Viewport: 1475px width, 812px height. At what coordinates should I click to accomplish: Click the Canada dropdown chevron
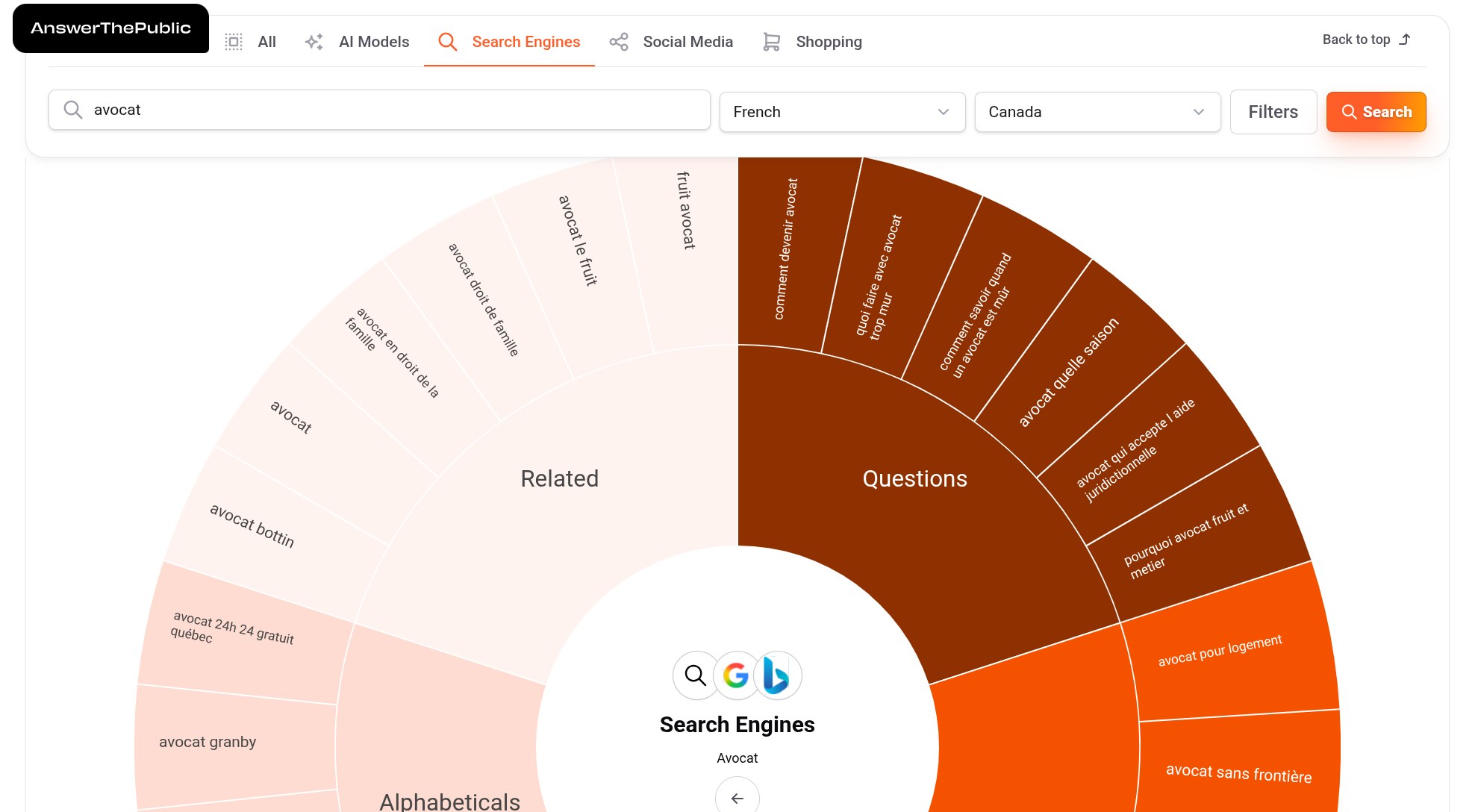(1198, 112)
